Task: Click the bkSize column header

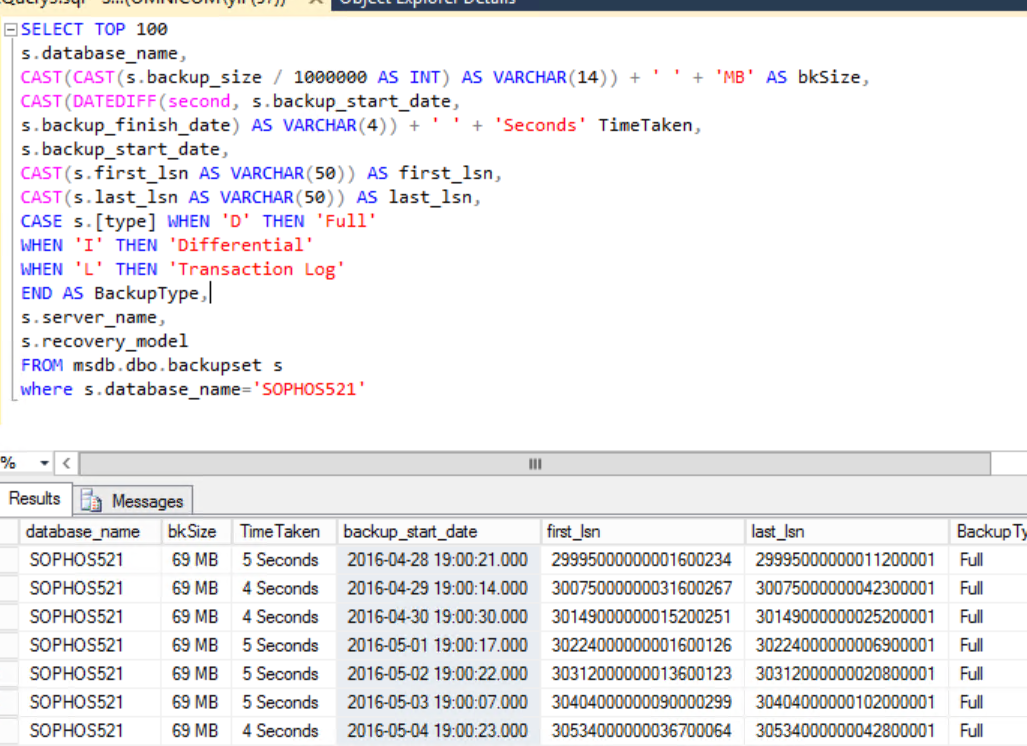Action: pos(196,532)
